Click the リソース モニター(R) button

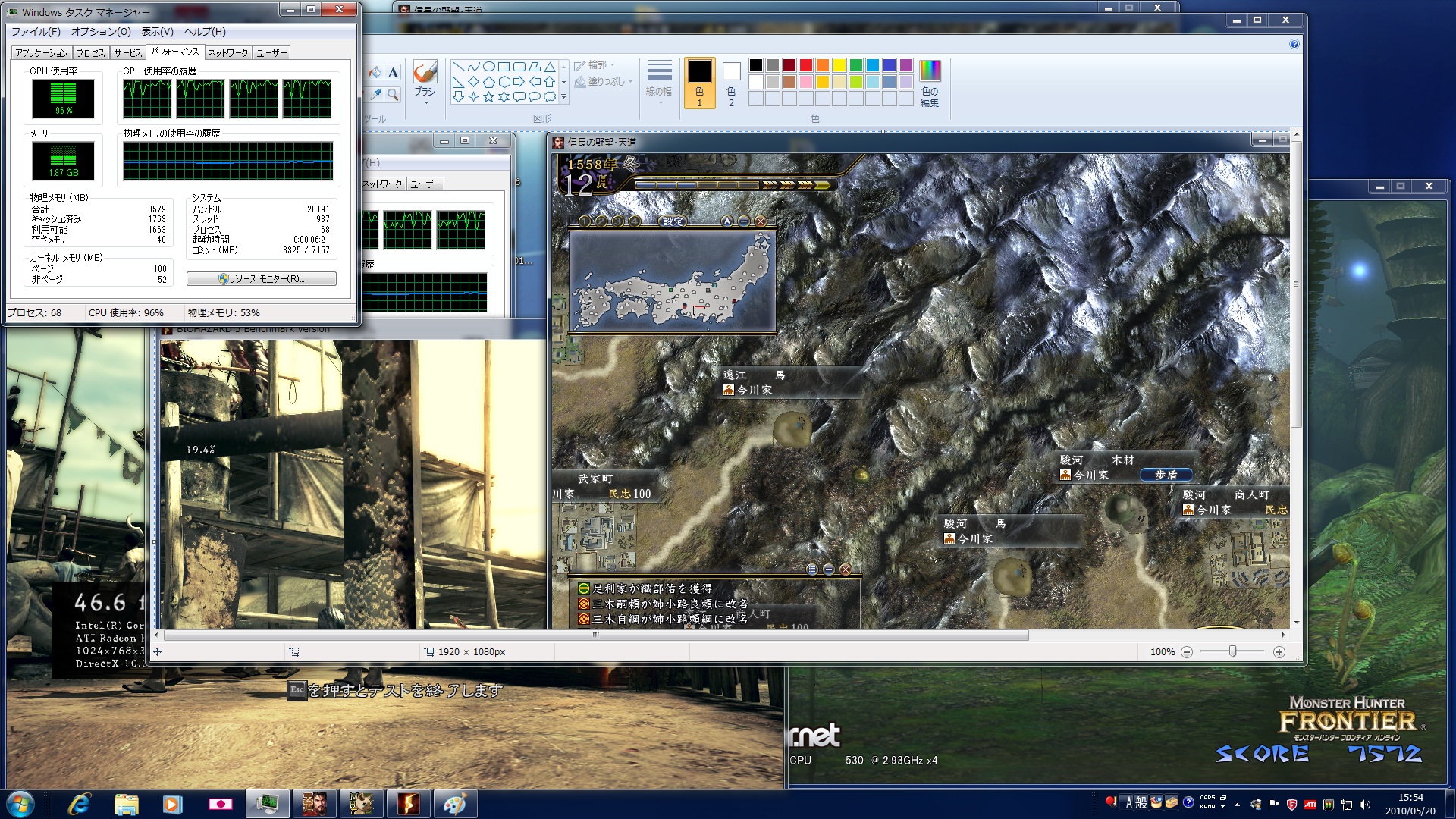262,279
